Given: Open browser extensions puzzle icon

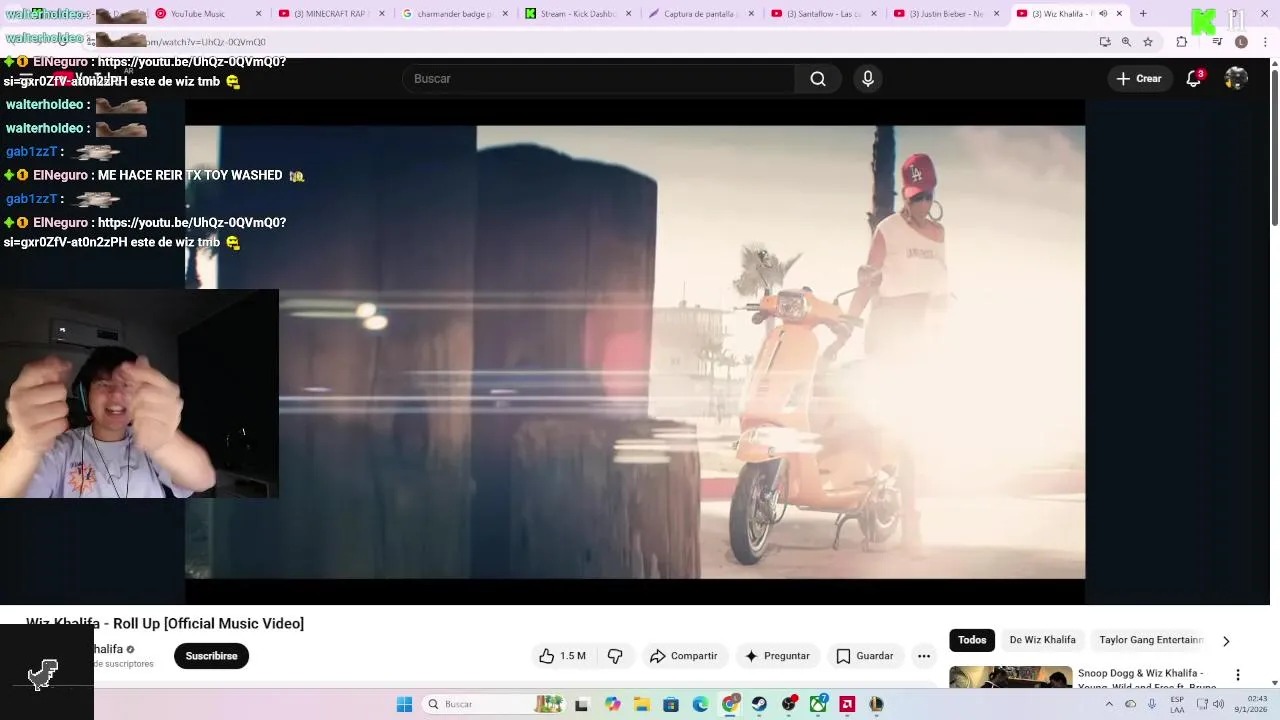Looking at the screenshot, I should tap(1182, 42).
